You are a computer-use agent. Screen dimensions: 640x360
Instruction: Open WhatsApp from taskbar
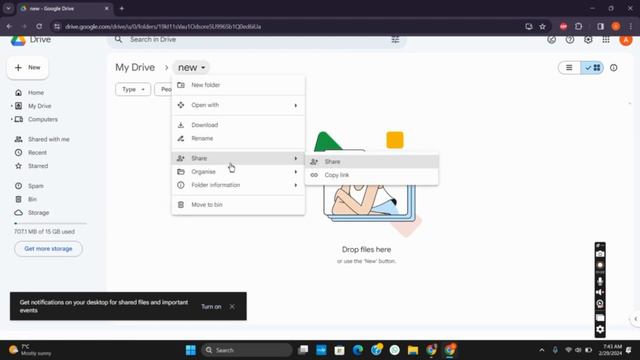click(x=394, y=350)
